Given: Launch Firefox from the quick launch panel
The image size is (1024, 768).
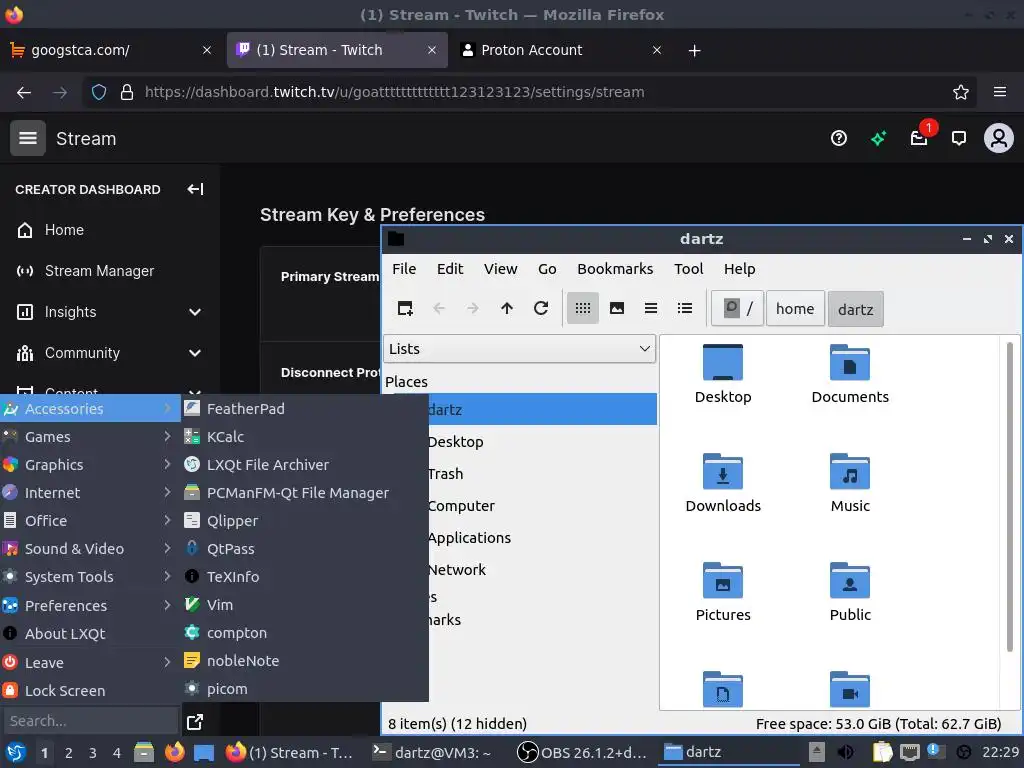Looking at the screenshot, I should pyautogui.click(x=174, y=752).
